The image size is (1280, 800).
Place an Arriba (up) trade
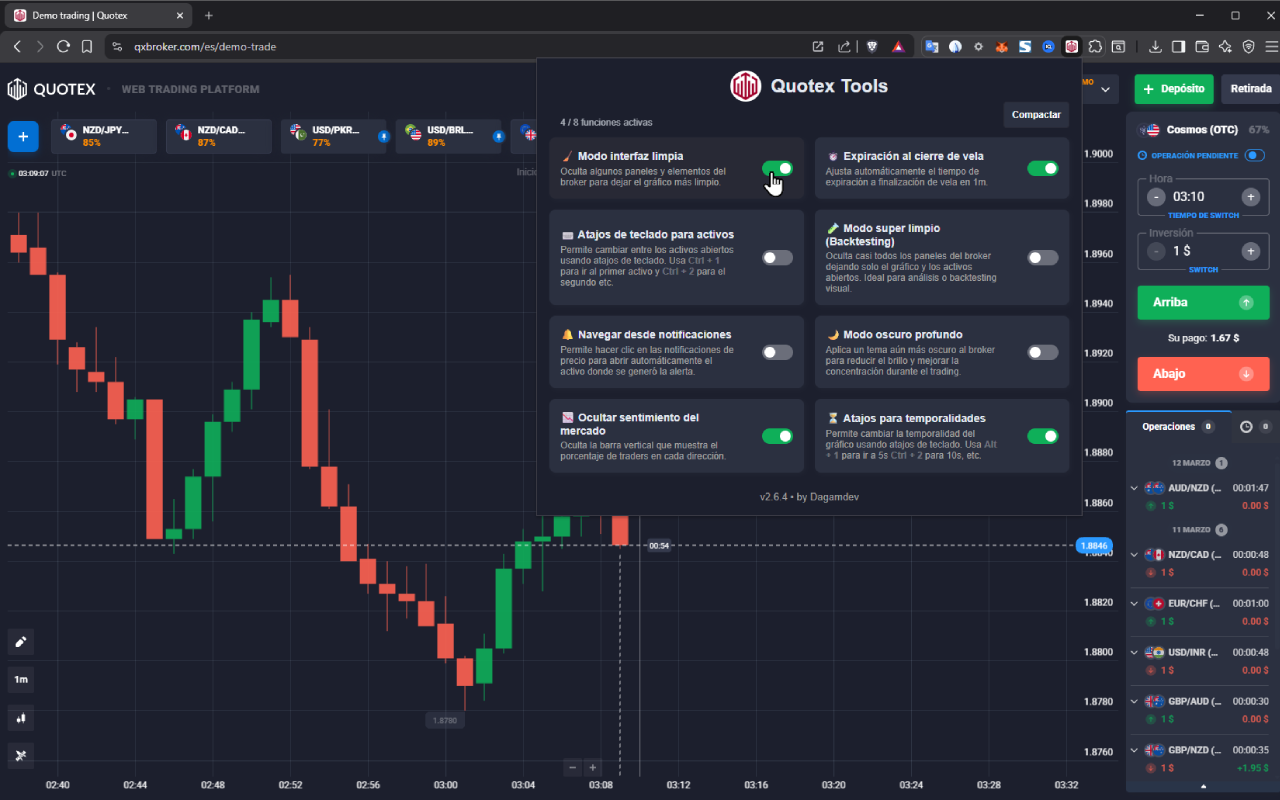1203,303
